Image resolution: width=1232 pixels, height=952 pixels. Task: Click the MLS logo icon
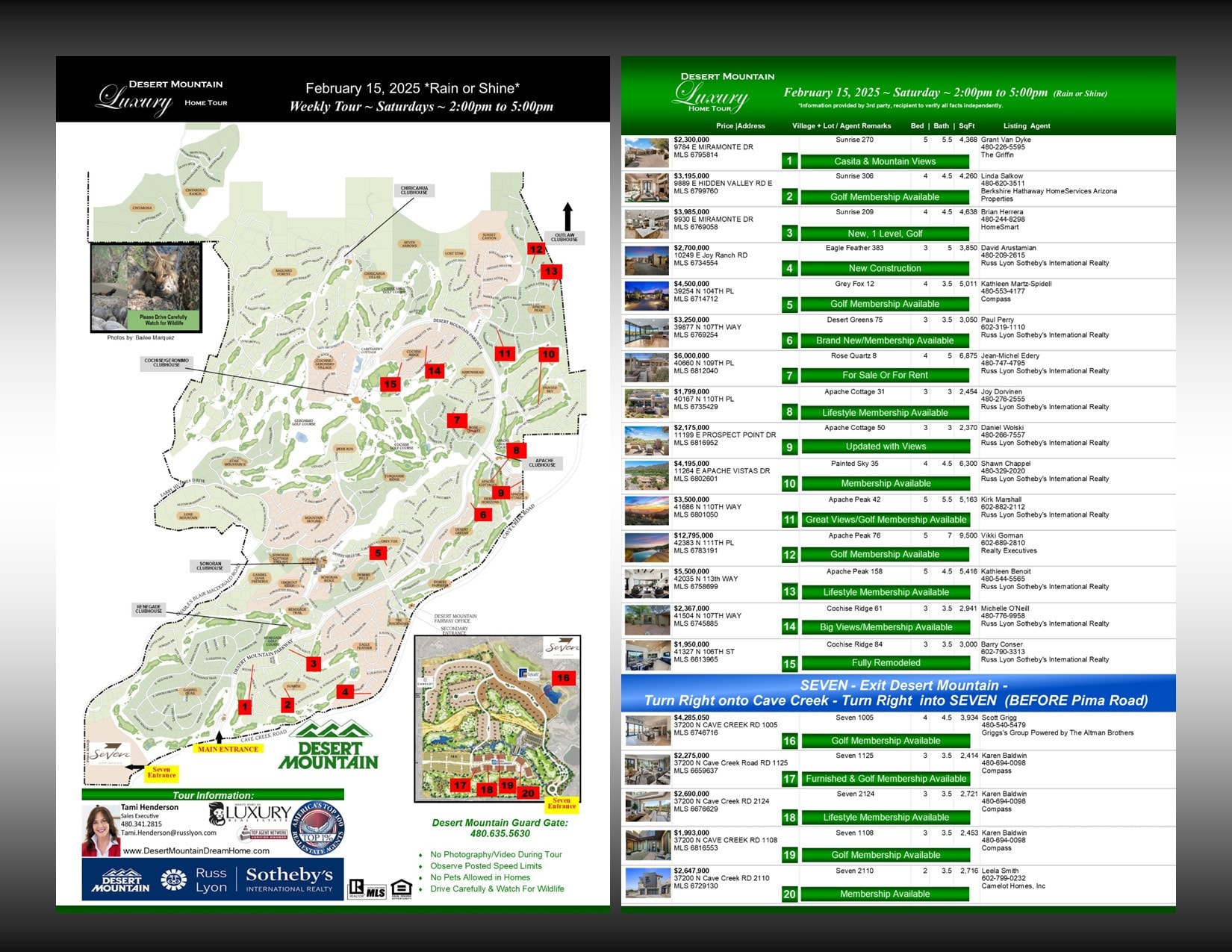pos(376,892)
